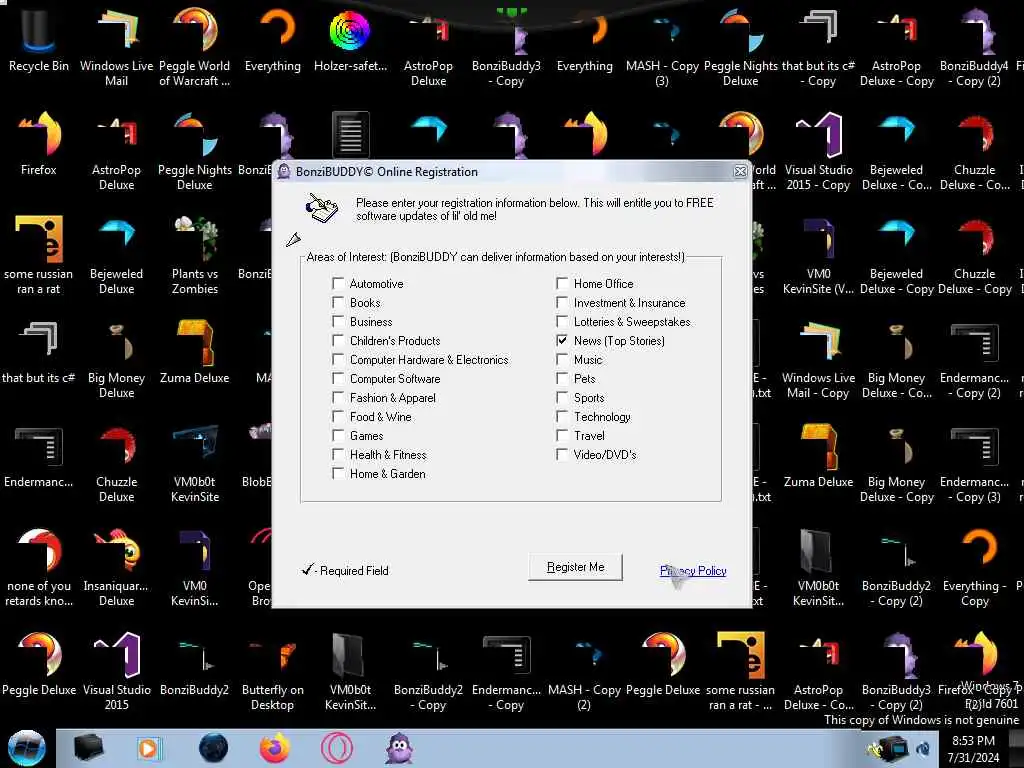Image resolution: width=1024 pixels, height=768 pixels.
Task: Close the BonziBUDDY Online Registration dialog
Action: [740, 171]
